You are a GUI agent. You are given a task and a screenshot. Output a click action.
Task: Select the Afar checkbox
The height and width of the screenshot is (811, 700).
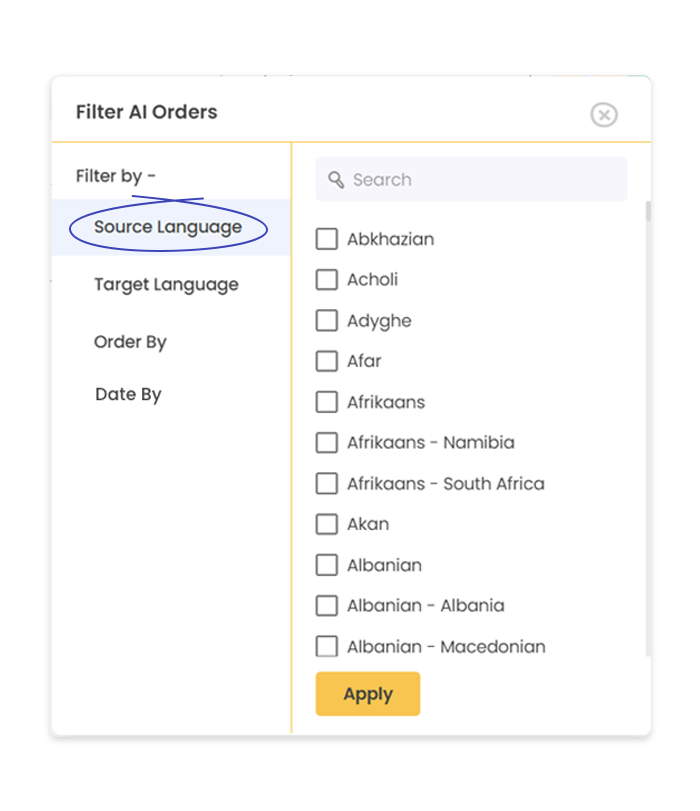pos(326,361)
